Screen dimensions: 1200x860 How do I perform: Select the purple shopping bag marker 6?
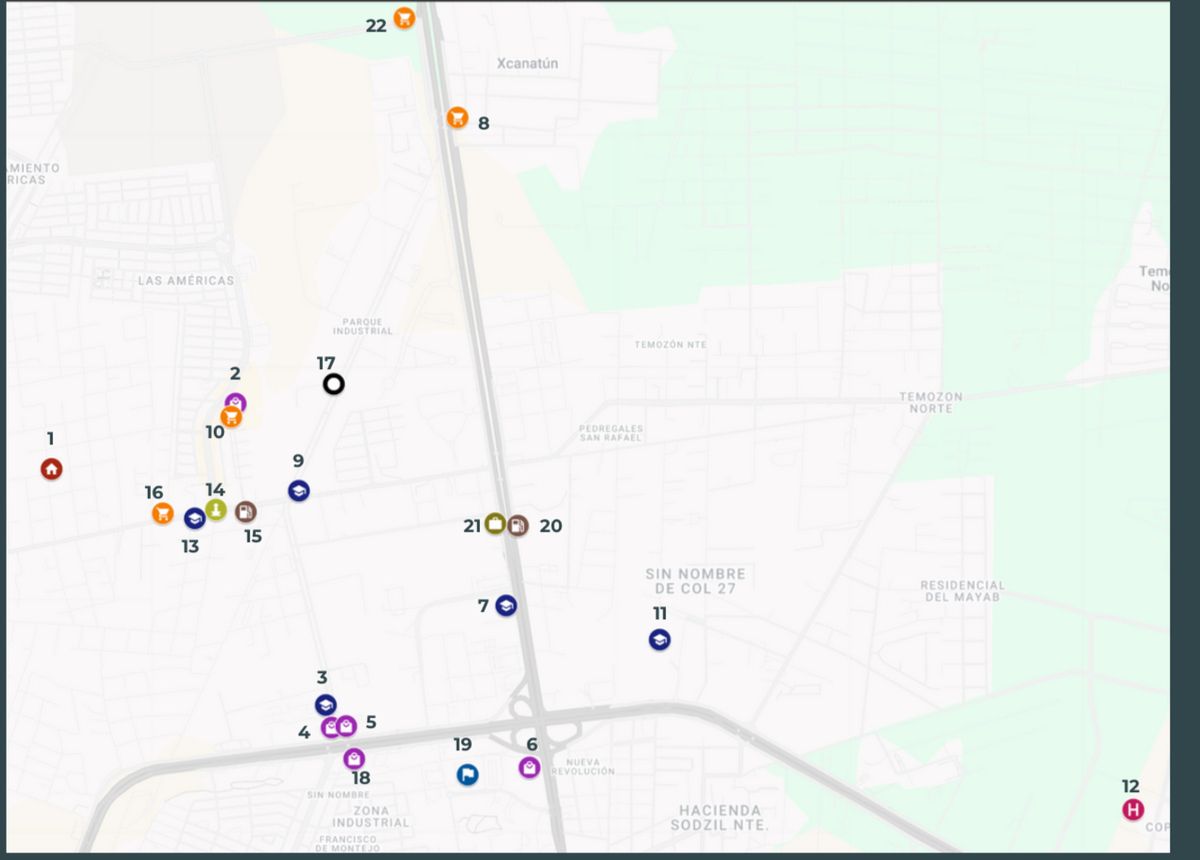coord(529,767)
